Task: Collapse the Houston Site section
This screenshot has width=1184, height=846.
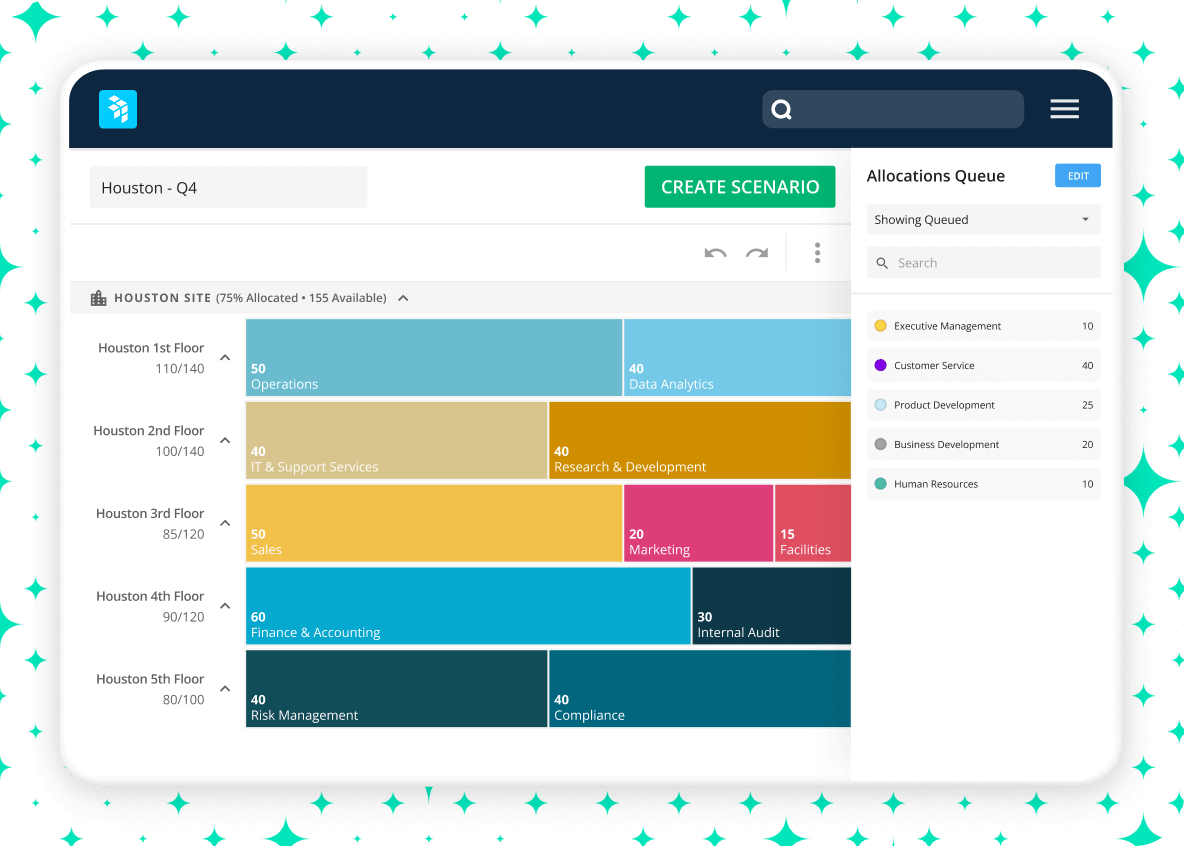Action: pyautogui.click(x=403, y=298)
